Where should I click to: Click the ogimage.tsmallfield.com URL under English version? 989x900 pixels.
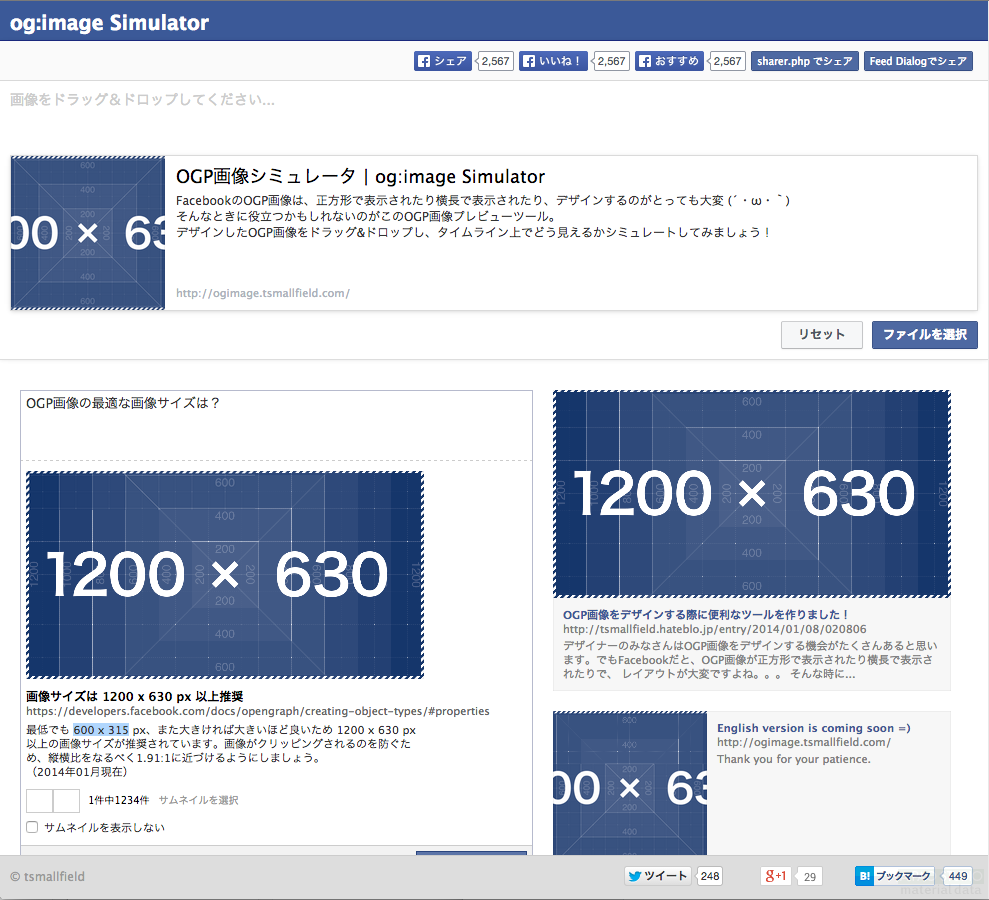click(804, 743)
